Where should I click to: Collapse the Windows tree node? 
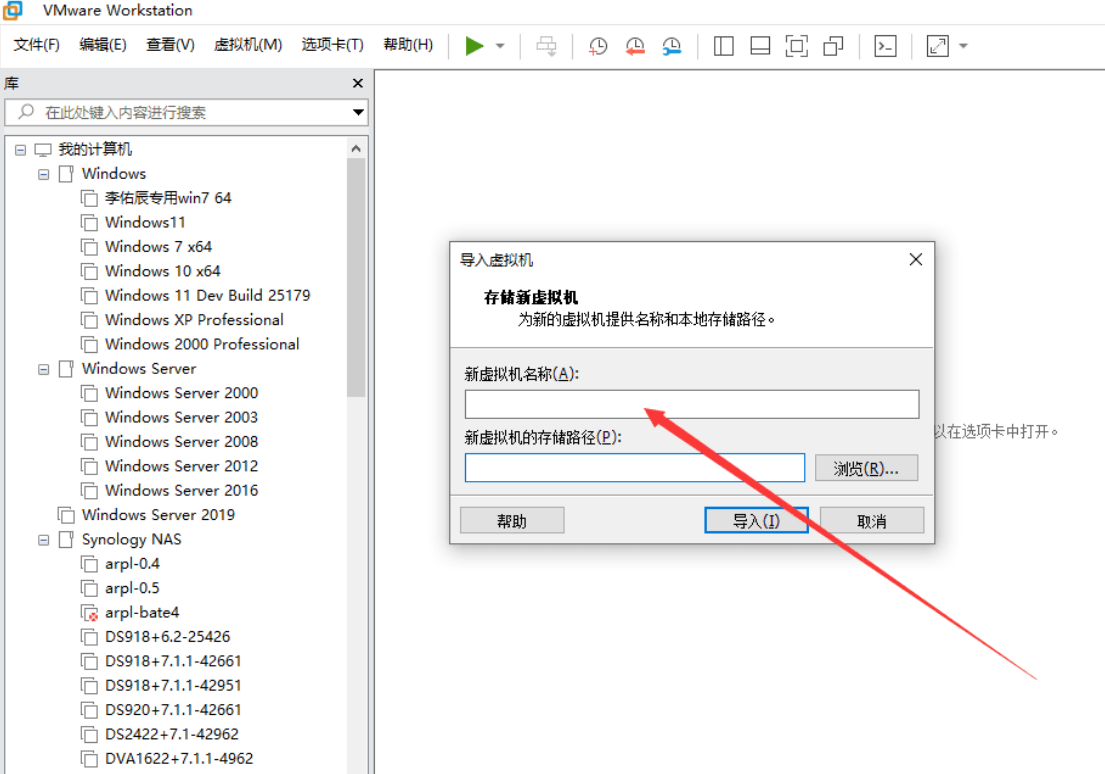click(43, 173)
